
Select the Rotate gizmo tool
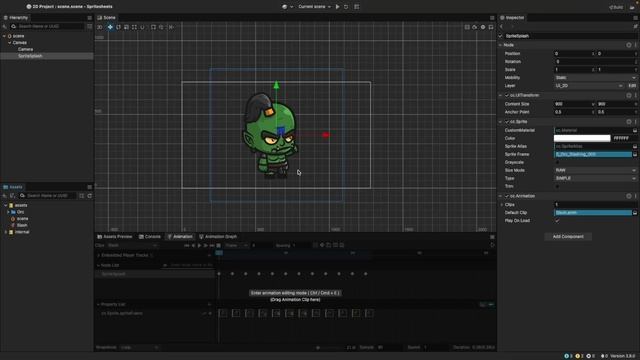pyautogui.click(x=118, y=27)
